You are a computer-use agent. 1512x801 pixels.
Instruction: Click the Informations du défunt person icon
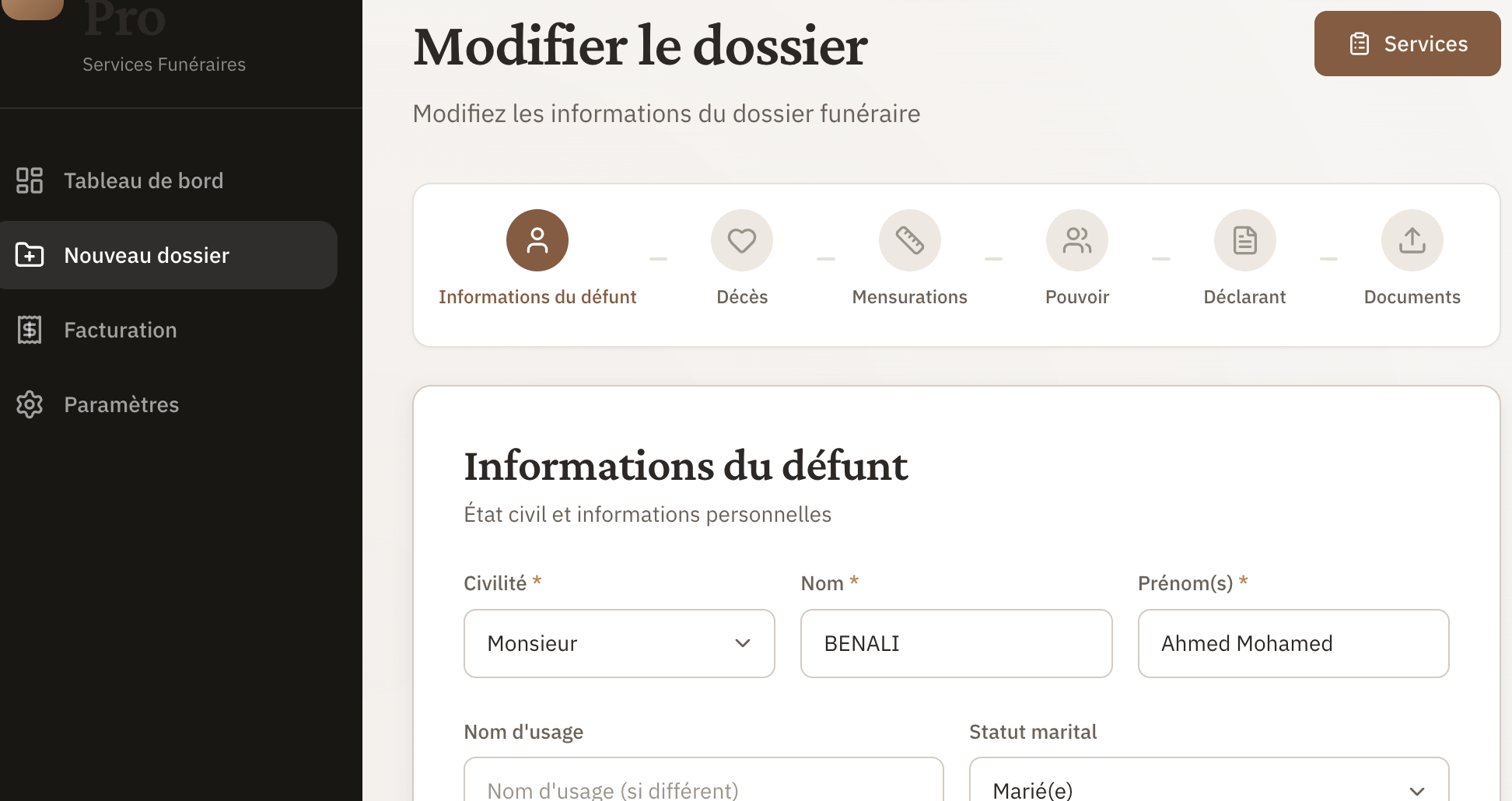[537, 240]
